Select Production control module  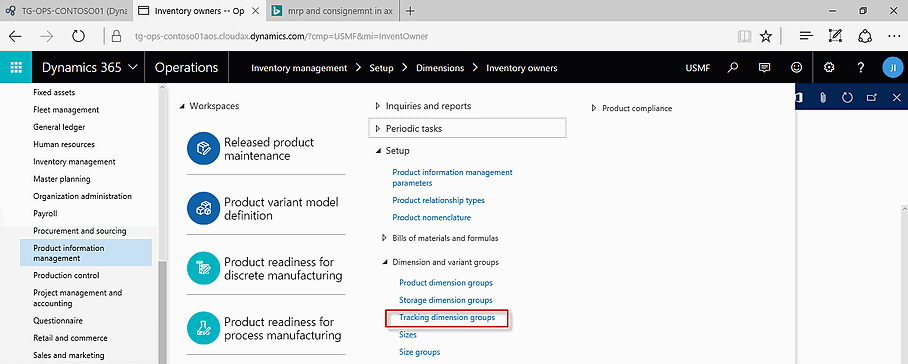[x=66, y=275]
